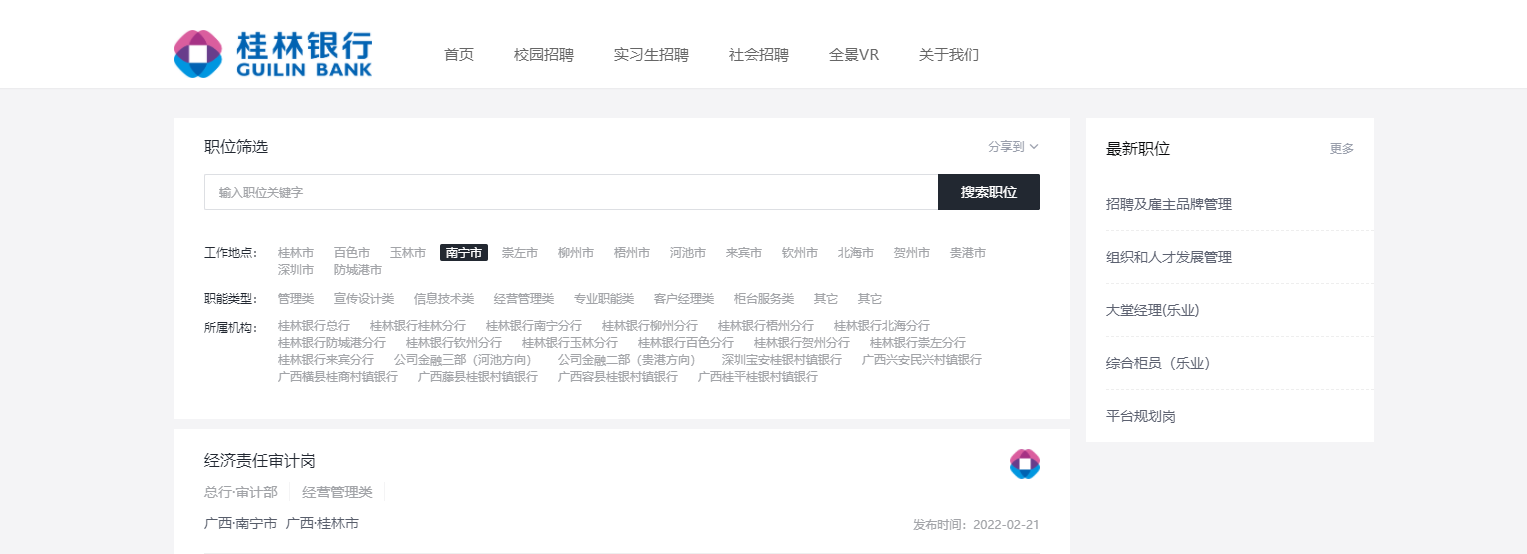The image size is (1527, 554).
Task: Select 客户经理类 job function type
Action: coord(684,299)
